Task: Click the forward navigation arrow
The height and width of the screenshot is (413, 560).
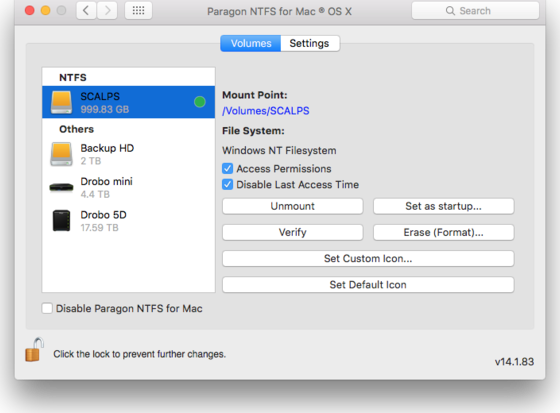Action: pos(107,11)
